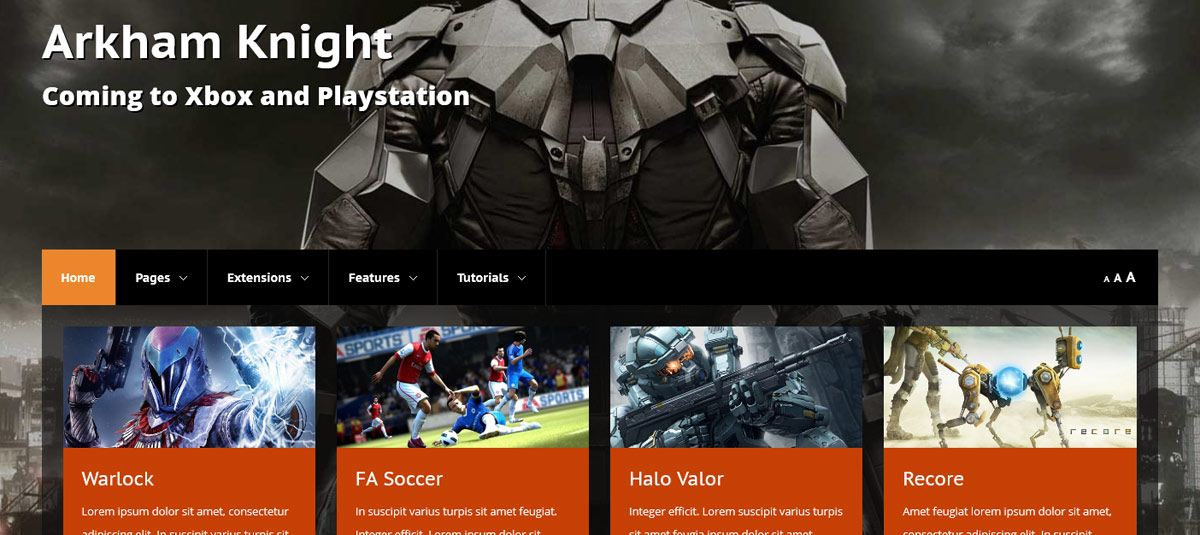Open the FA Soccer title link
The height and width of the screenshot is (535, 1200).
pos(399,479)
